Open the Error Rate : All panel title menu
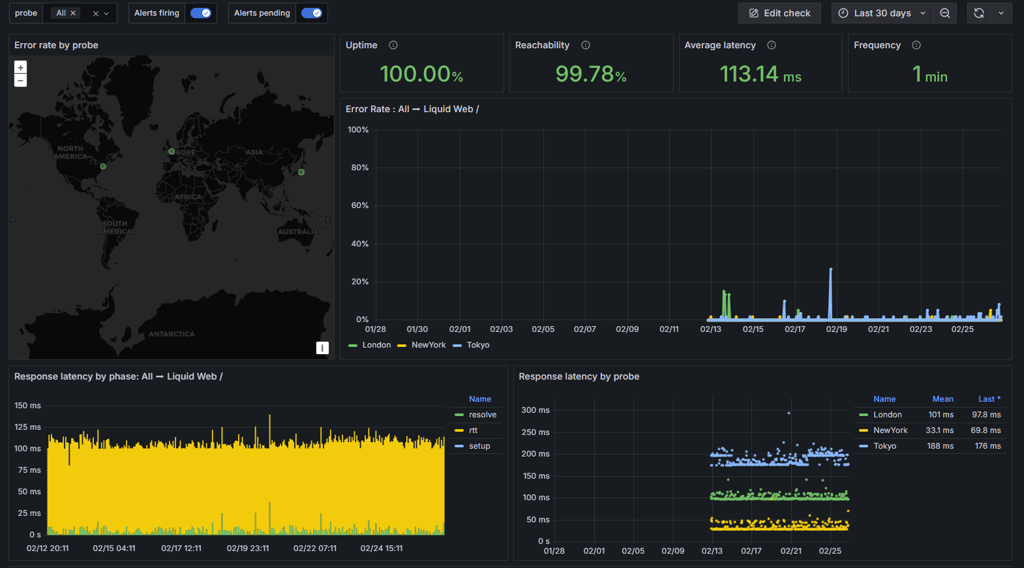 (x=412, y=109)
